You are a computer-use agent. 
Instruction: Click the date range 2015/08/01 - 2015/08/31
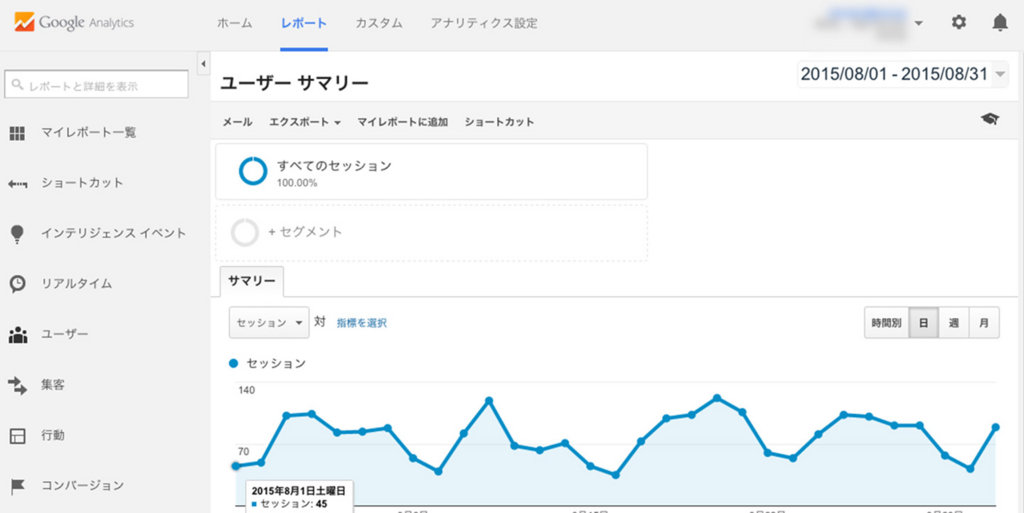point(894,74)
